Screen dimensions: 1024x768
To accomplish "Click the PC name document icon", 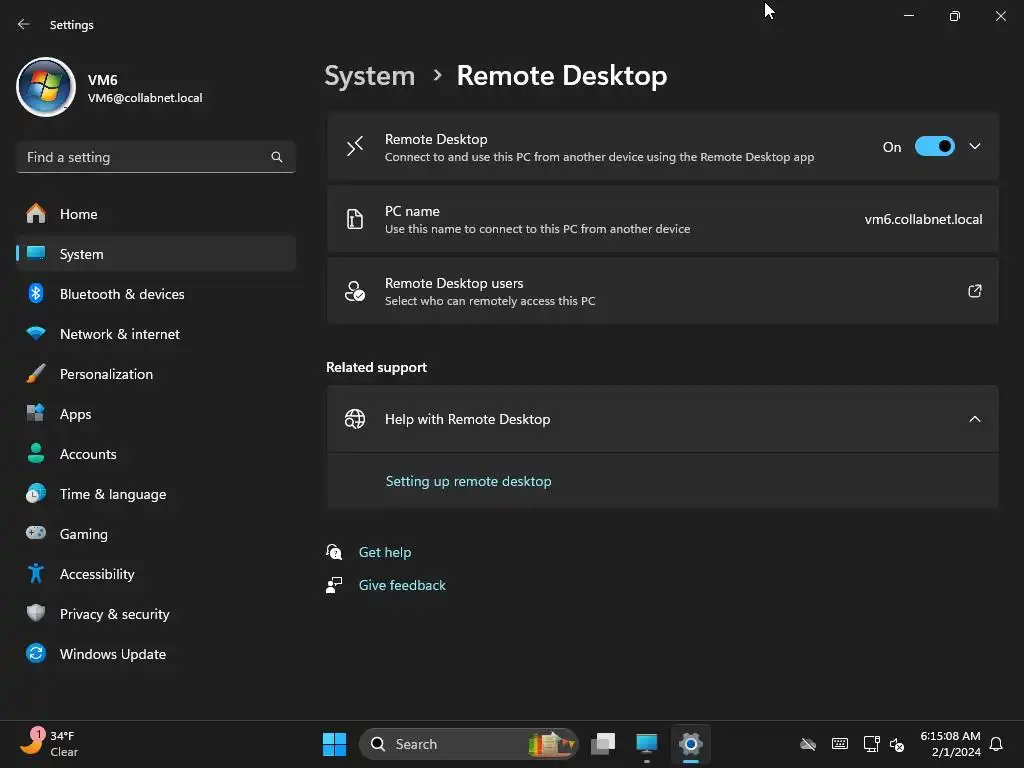I will (x=355, y=219).
